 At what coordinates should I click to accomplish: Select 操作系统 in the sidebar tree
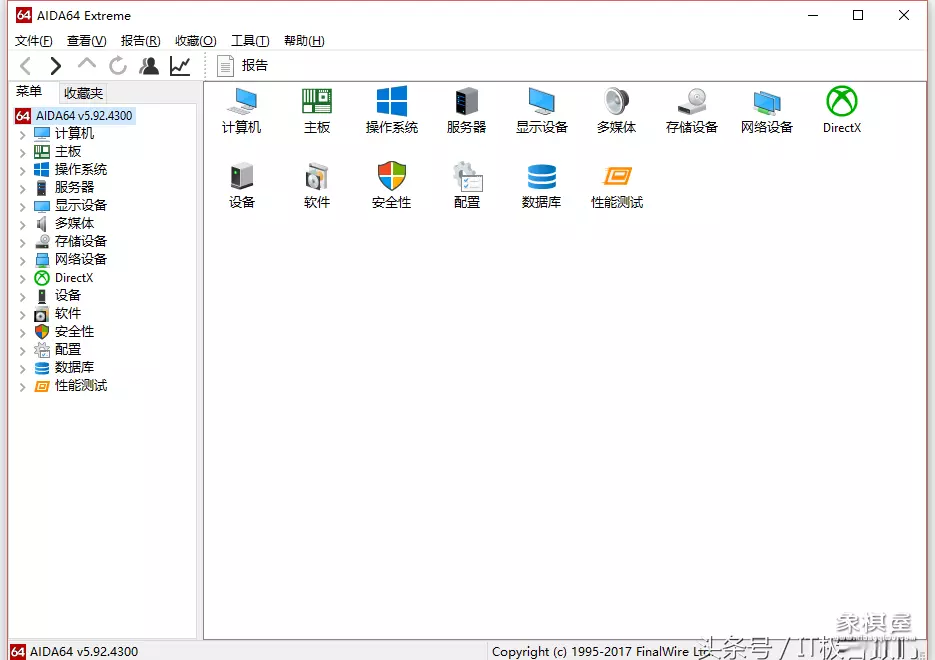81,169
